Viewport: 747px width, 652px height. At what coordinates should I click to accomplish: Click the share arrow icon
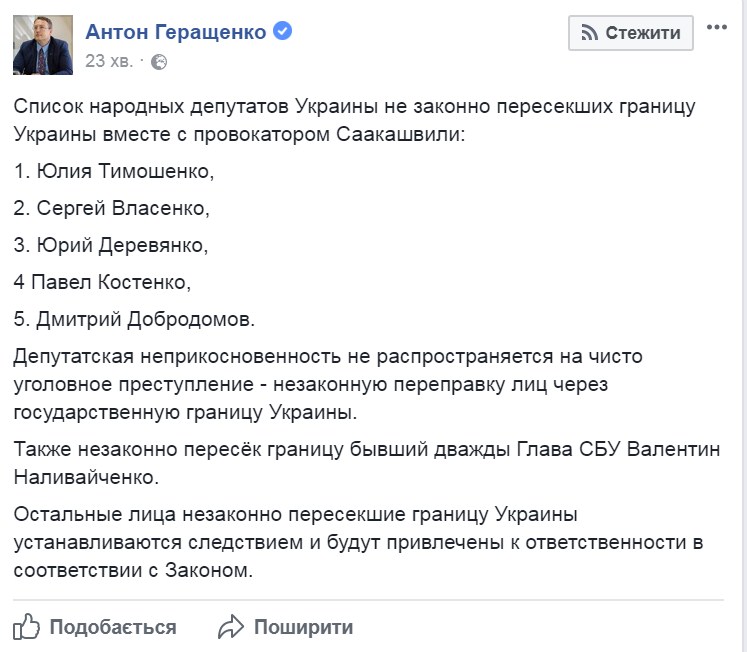pyautogui.click(x=231, y=626)
